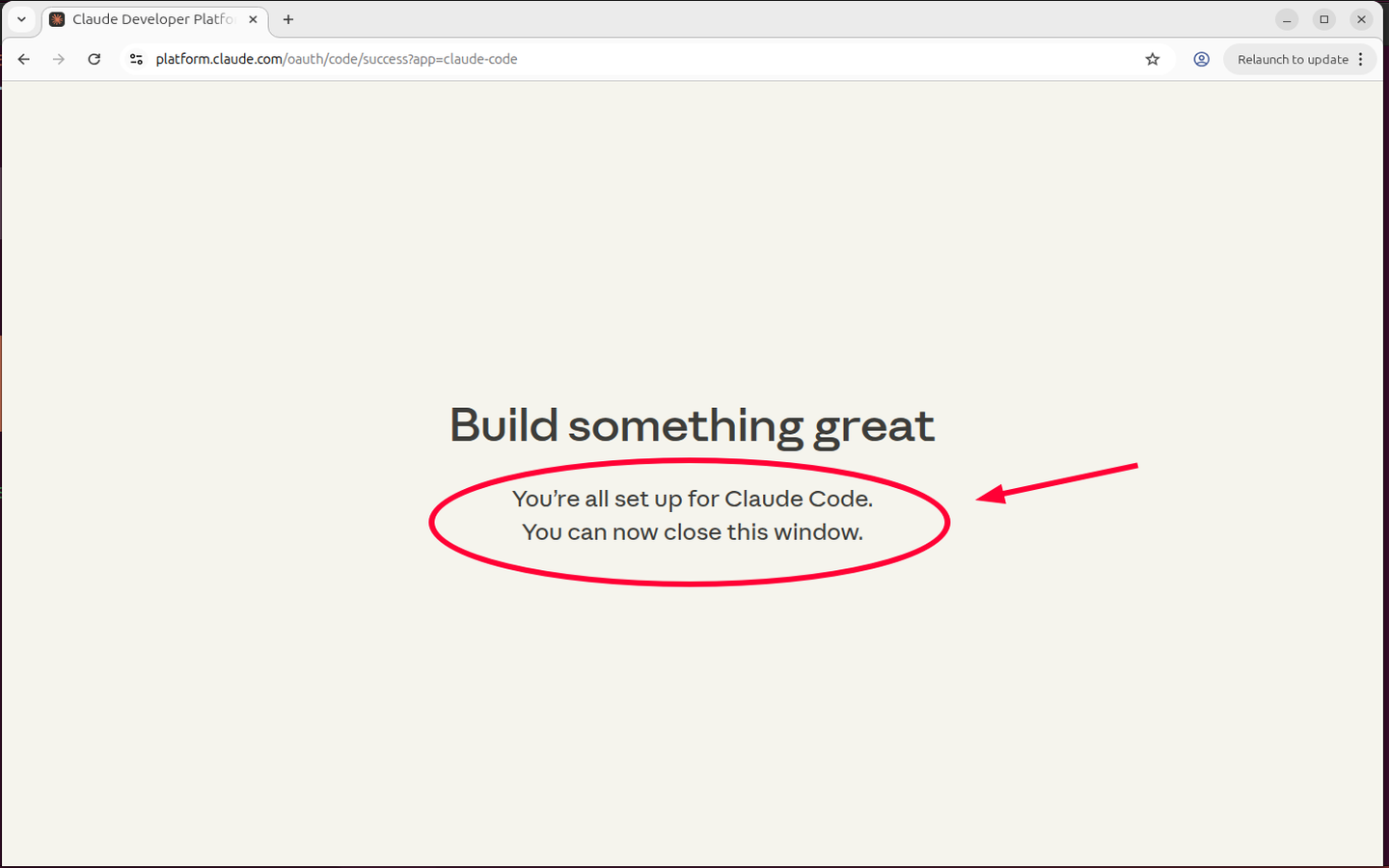Screen dimensions: 1389x868
Task: Minimize the browser window
Action: [1287, 19]
